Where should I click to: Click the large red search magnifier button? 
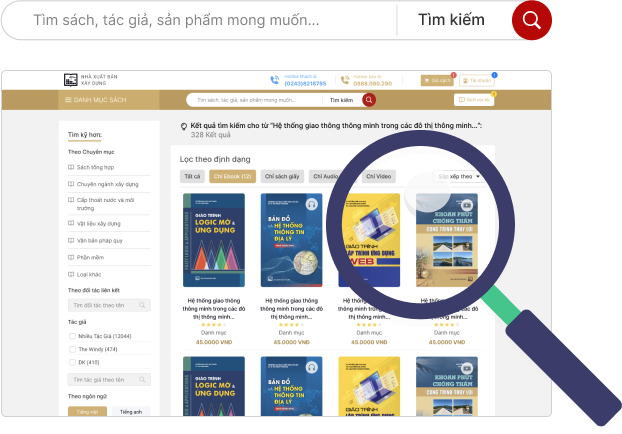[532, 20]
